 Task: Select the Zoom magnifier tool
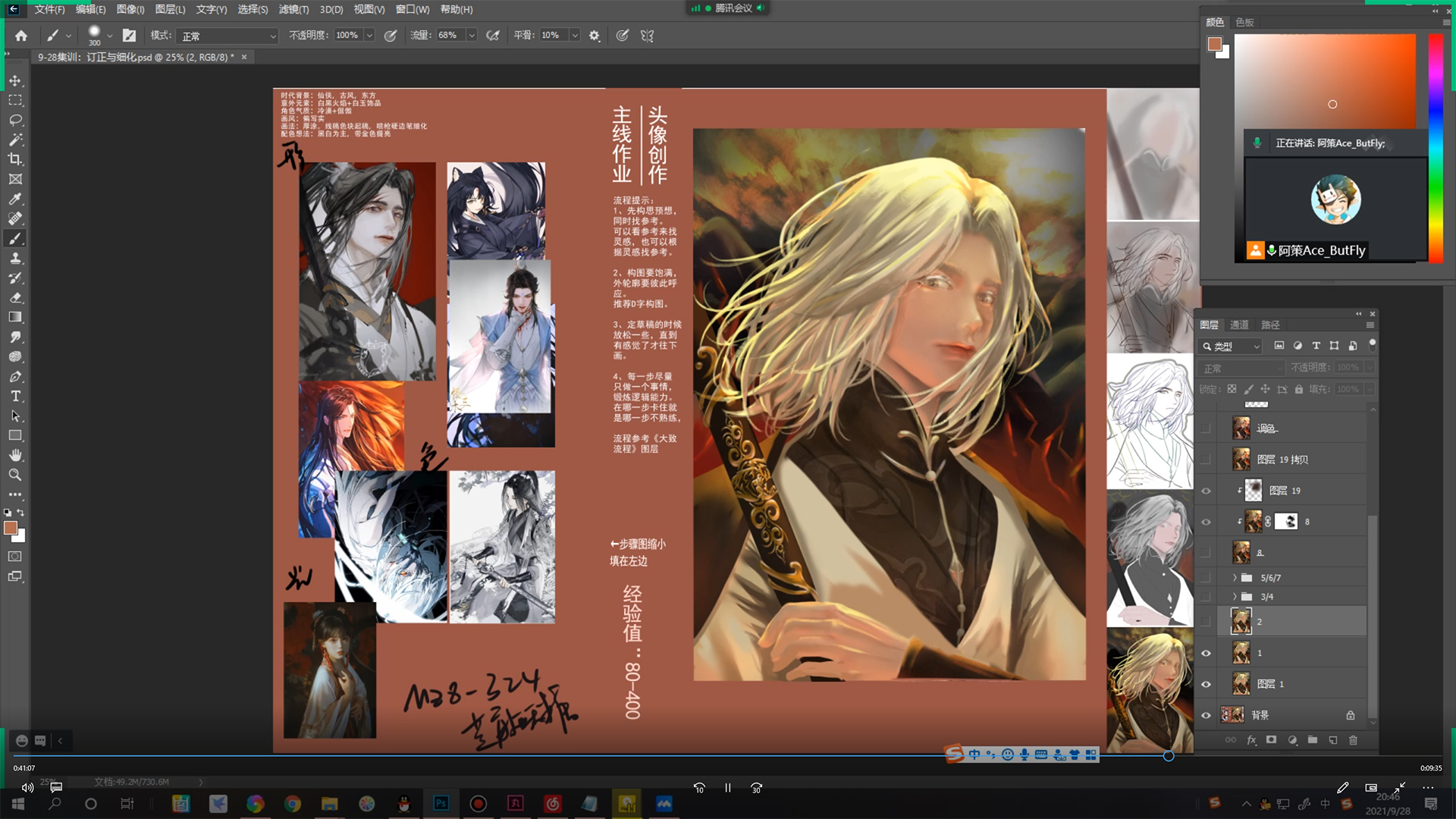(x=15, y=475)
